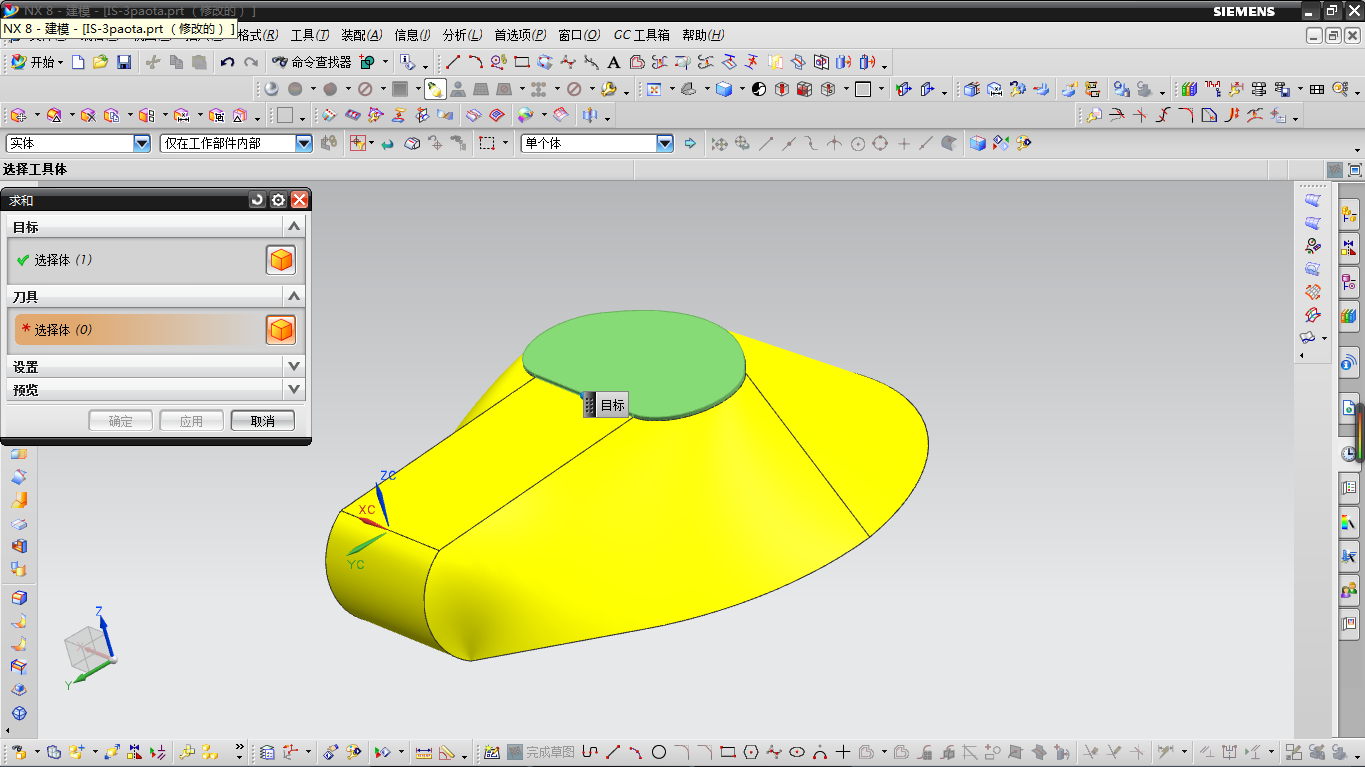Viewport: 1365px width, 767px height.
Task: Open the 装配(A) menu
Action: click(x=362, y=35)
